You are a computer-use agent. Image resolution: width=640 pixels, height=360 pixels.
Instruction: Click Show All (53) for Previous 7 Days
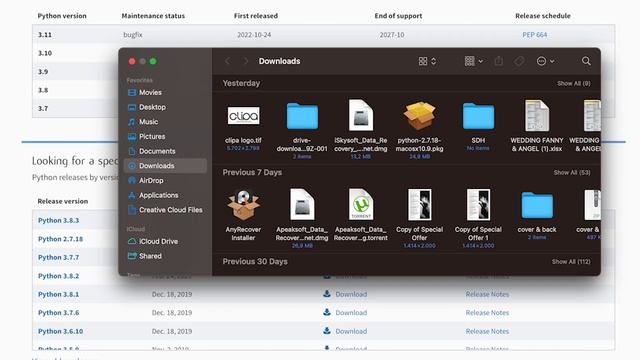572,173
